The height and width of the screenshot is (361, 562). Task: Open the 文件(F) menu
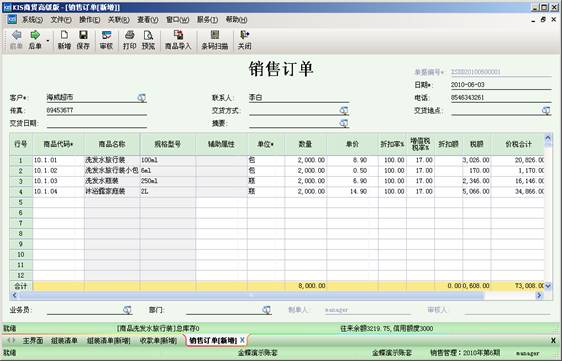tap(61, 20)
